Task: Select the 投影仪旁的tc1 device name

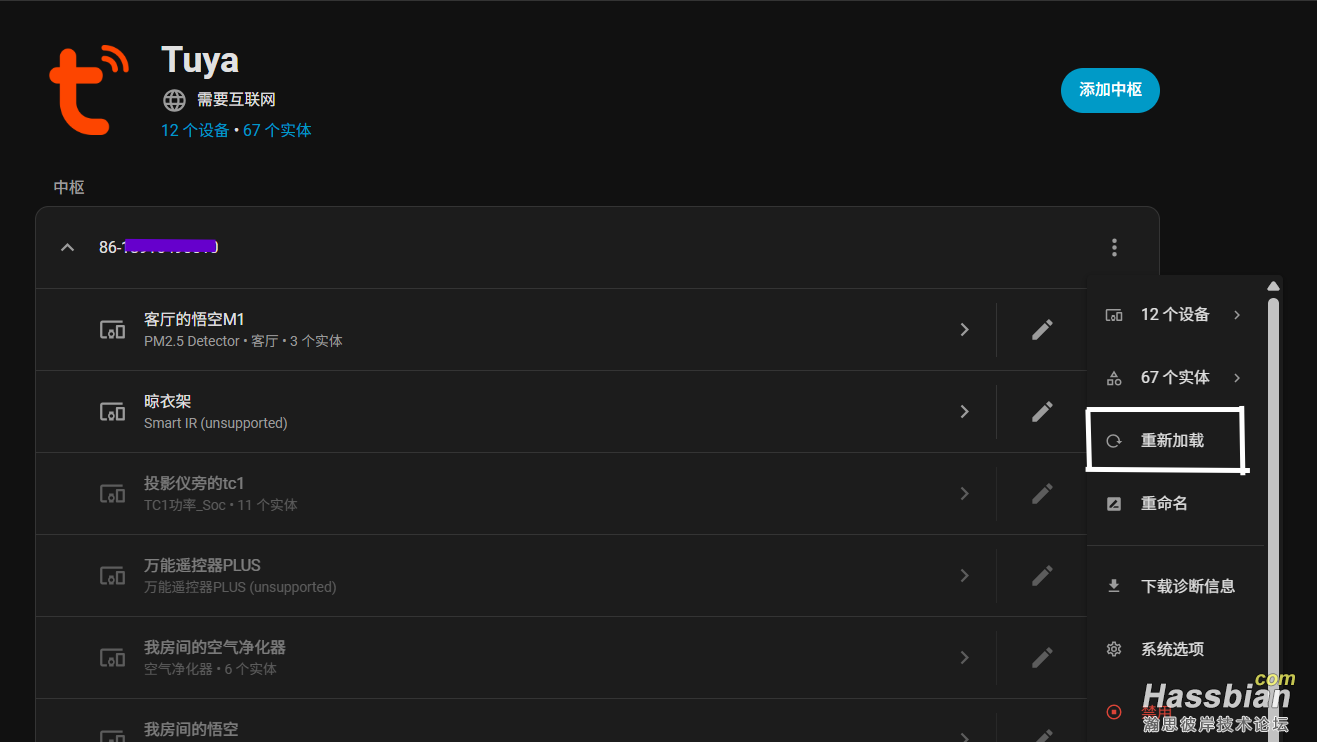Action: tap(194, 483)
